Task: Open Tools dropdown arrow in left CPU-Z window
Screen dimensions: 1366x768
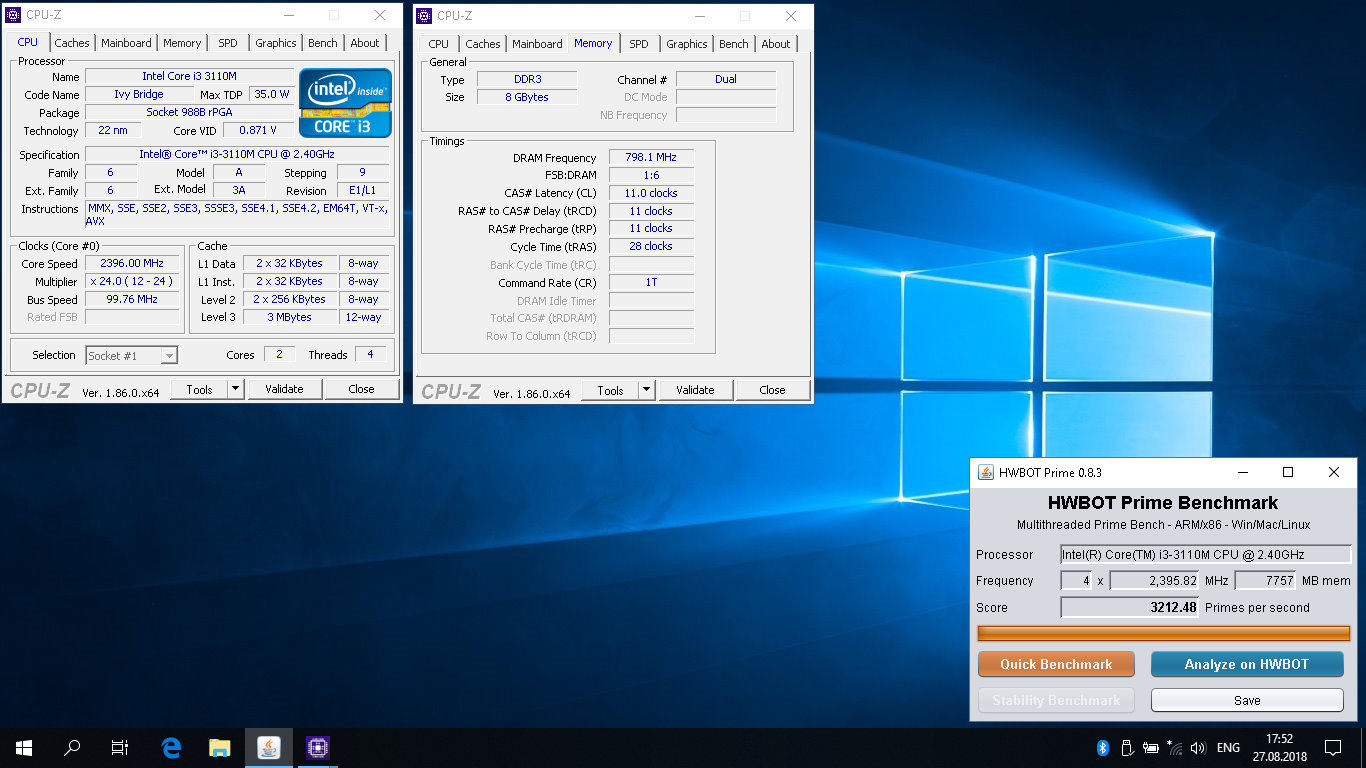Action: (x=235, y=389)
